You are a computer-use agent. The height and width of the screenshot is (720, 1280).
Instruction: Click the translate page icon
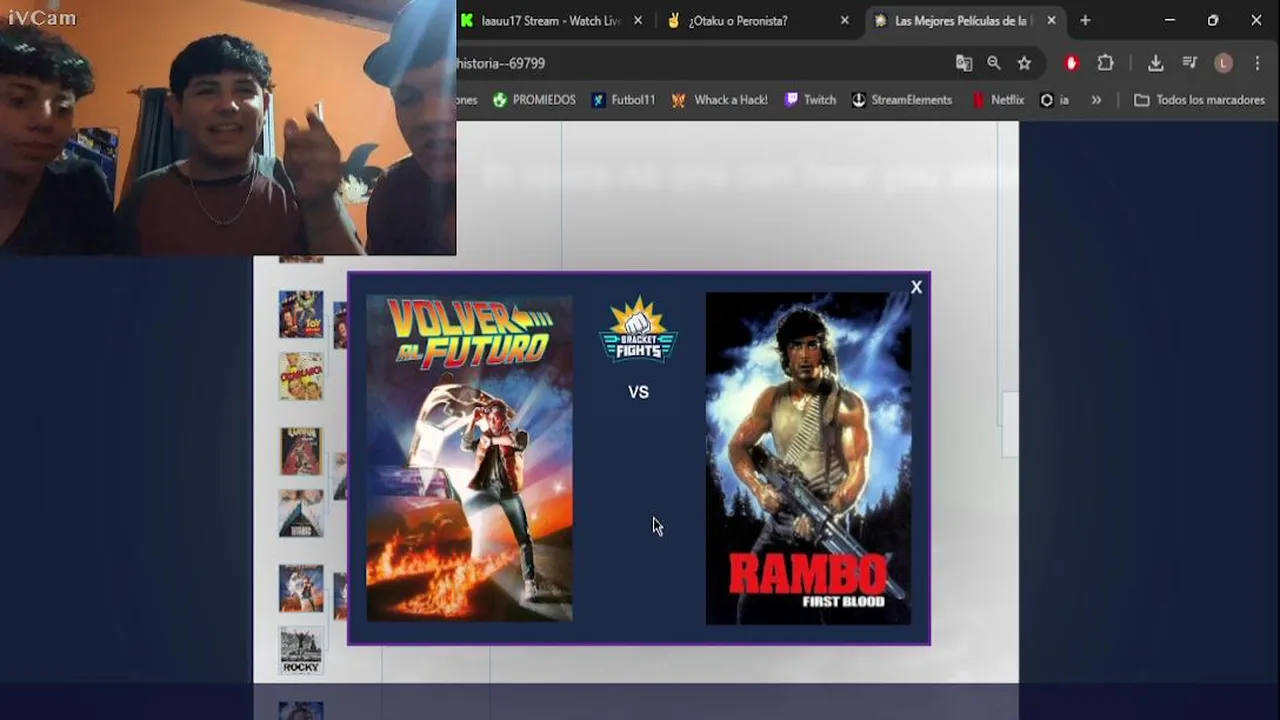pos(964,63)
